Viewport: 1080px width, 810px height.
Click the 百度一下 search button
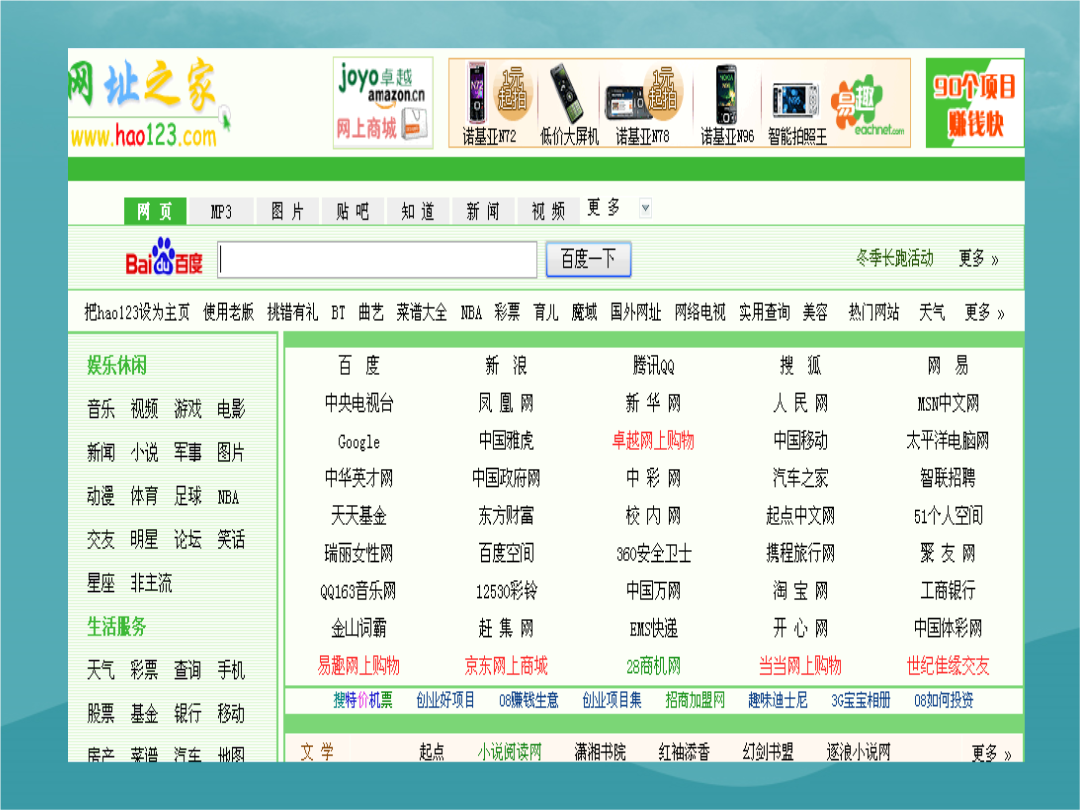(x=588, y=259)
